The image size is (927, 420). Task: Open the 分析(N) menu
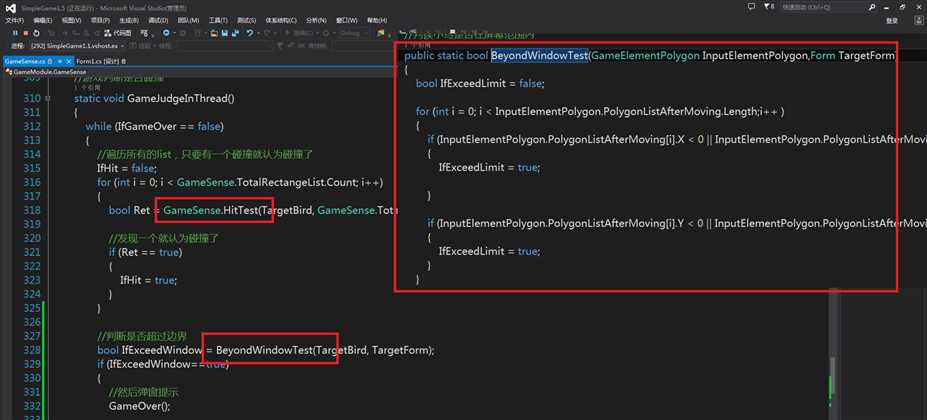point(316,20)
